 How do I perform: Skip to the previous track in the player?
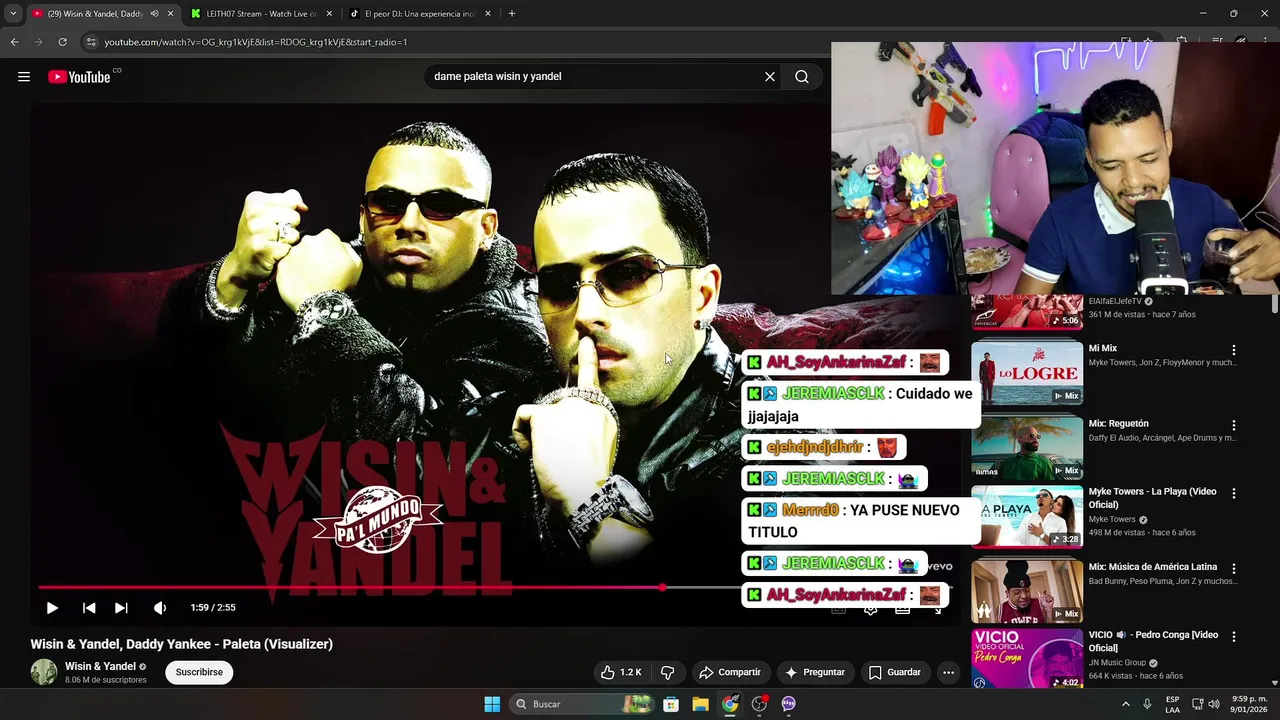click(89, 608)
